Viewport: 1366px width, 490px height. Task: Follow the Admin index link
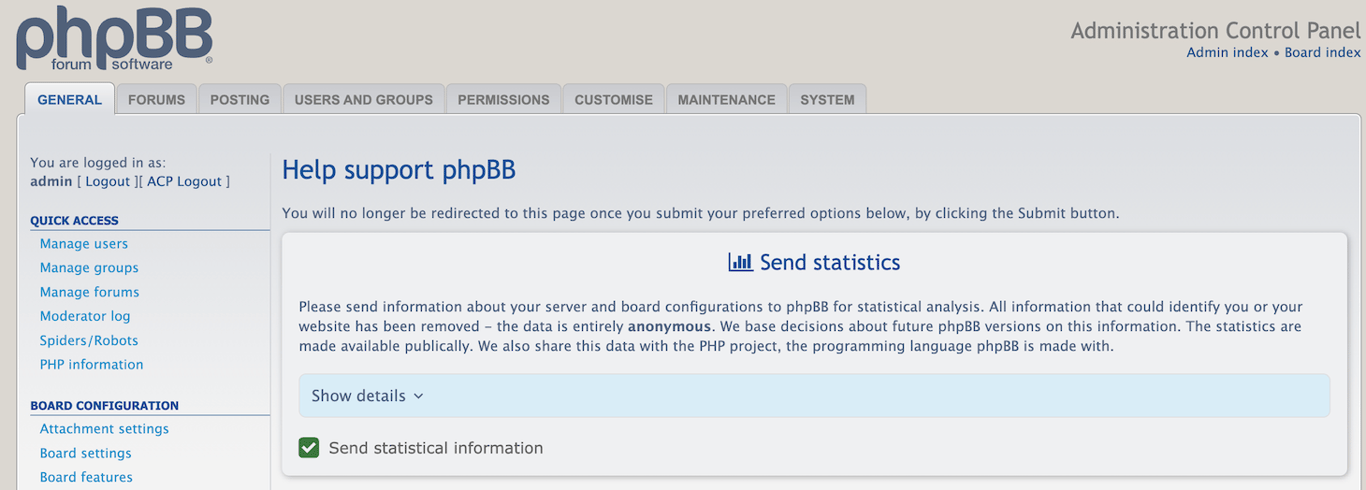coord(1227,53)
